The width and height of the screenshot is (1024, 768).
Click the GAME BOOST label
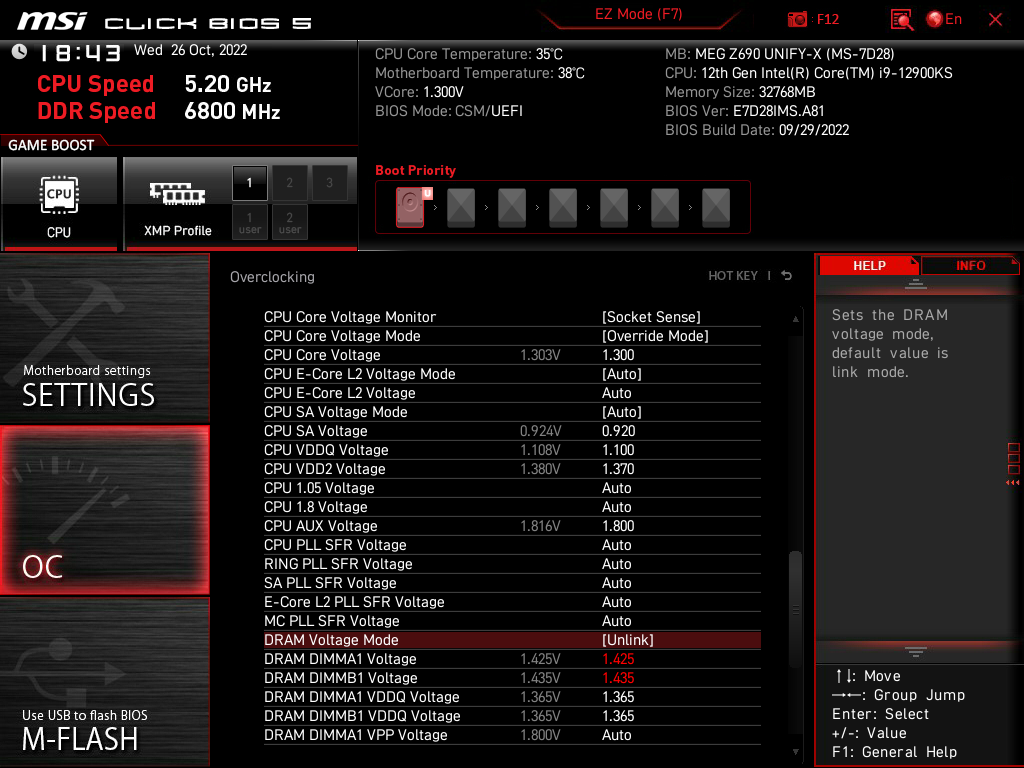click(x=51, y=145)
